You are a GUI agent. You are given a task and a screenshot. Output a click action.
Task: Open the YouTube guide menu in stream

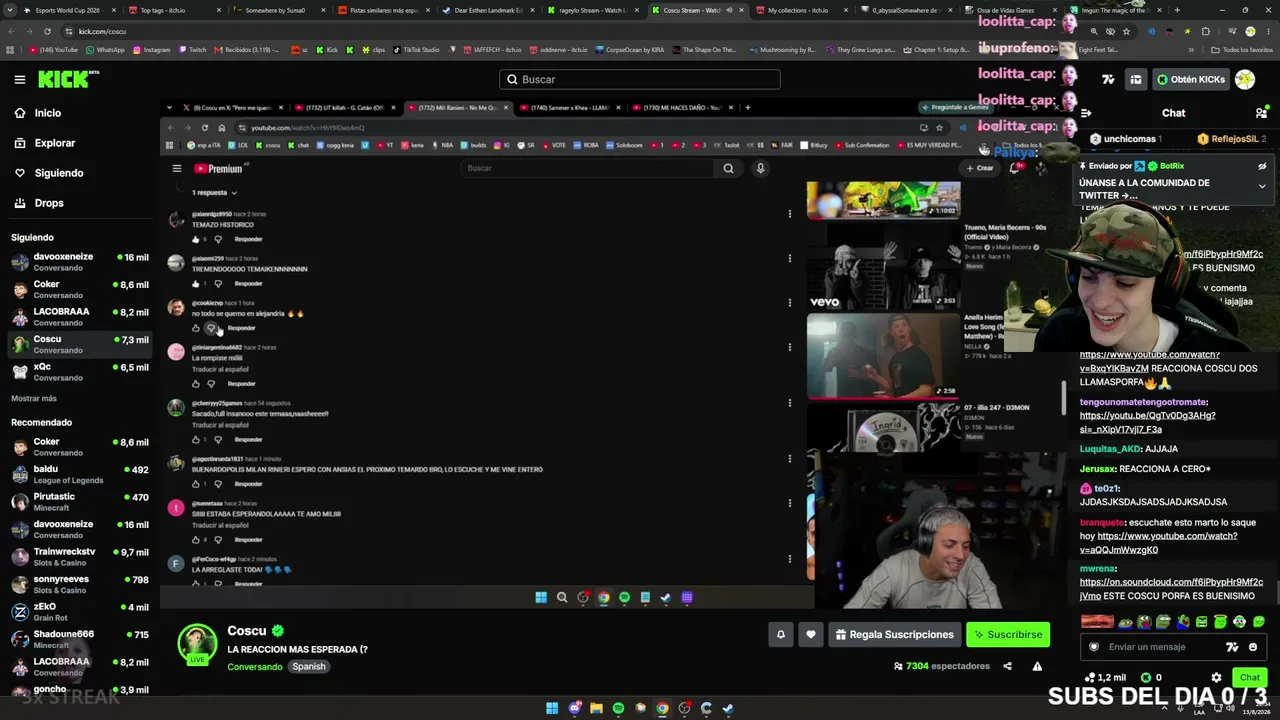coord(177,169)
